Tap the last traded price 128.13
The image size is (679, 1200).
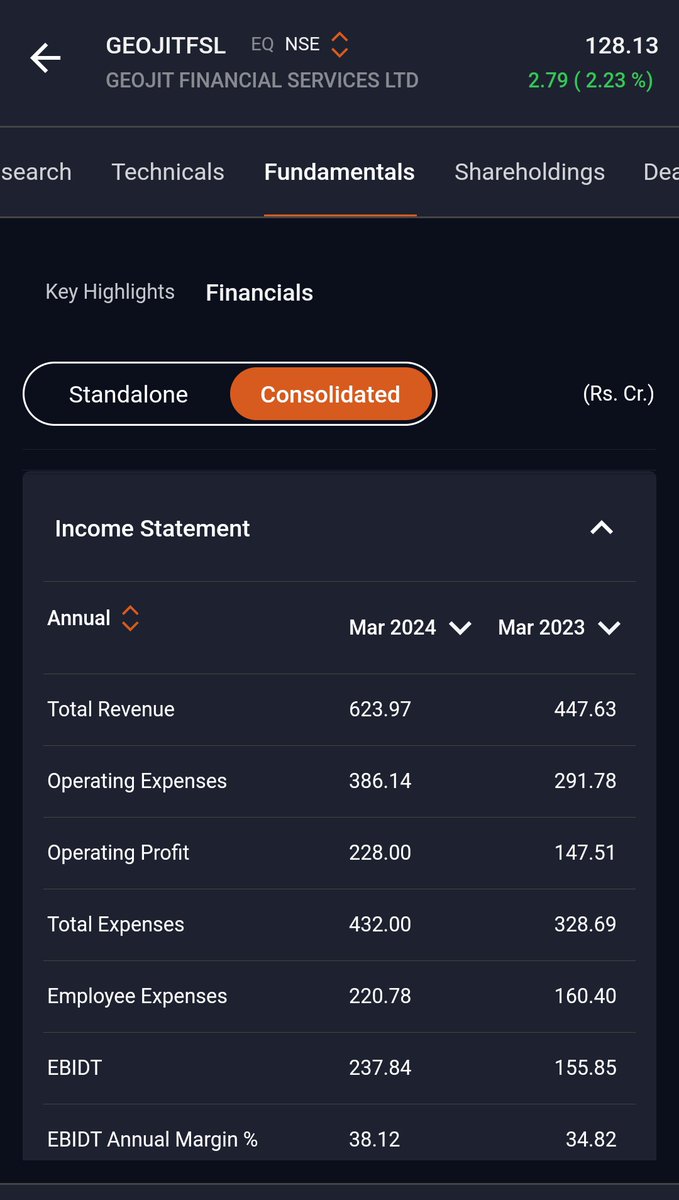[x=621, y=46]
